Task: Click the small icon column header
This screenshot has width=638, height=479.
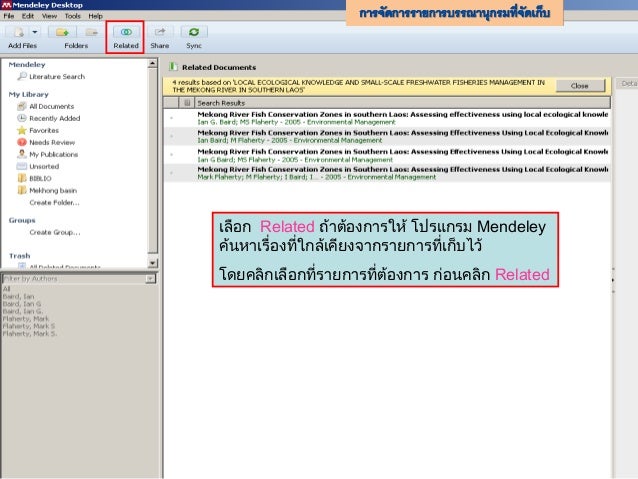Action: tap(187, 103)
